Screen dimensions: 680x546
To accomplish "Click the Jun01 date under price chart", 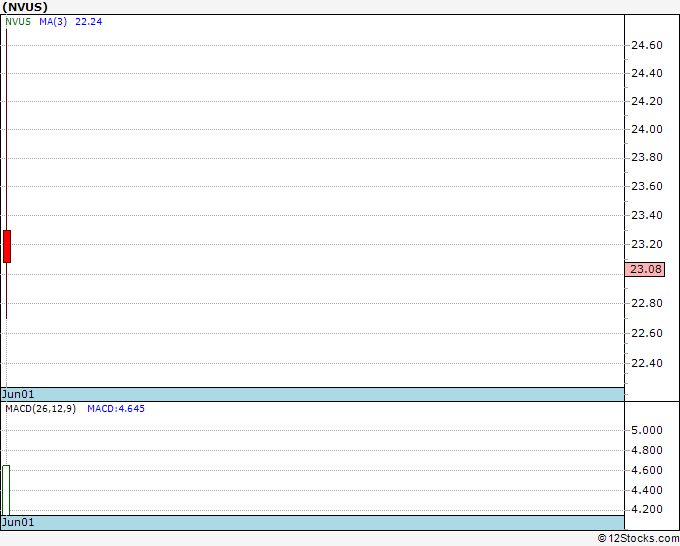I will pyautogui.click(x=18, y=394).
